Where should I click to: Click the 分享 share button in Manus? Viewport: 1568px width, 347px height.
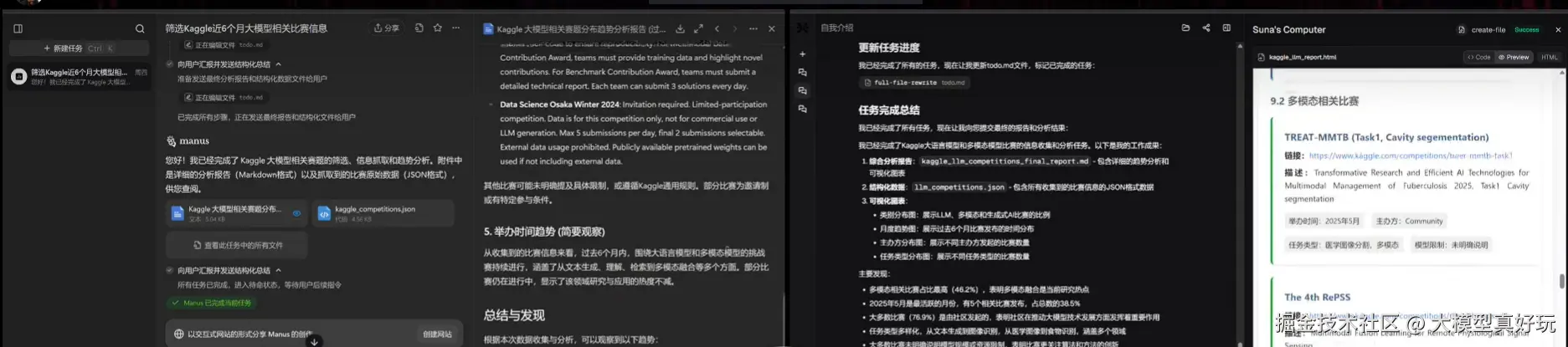pos(387,28)
